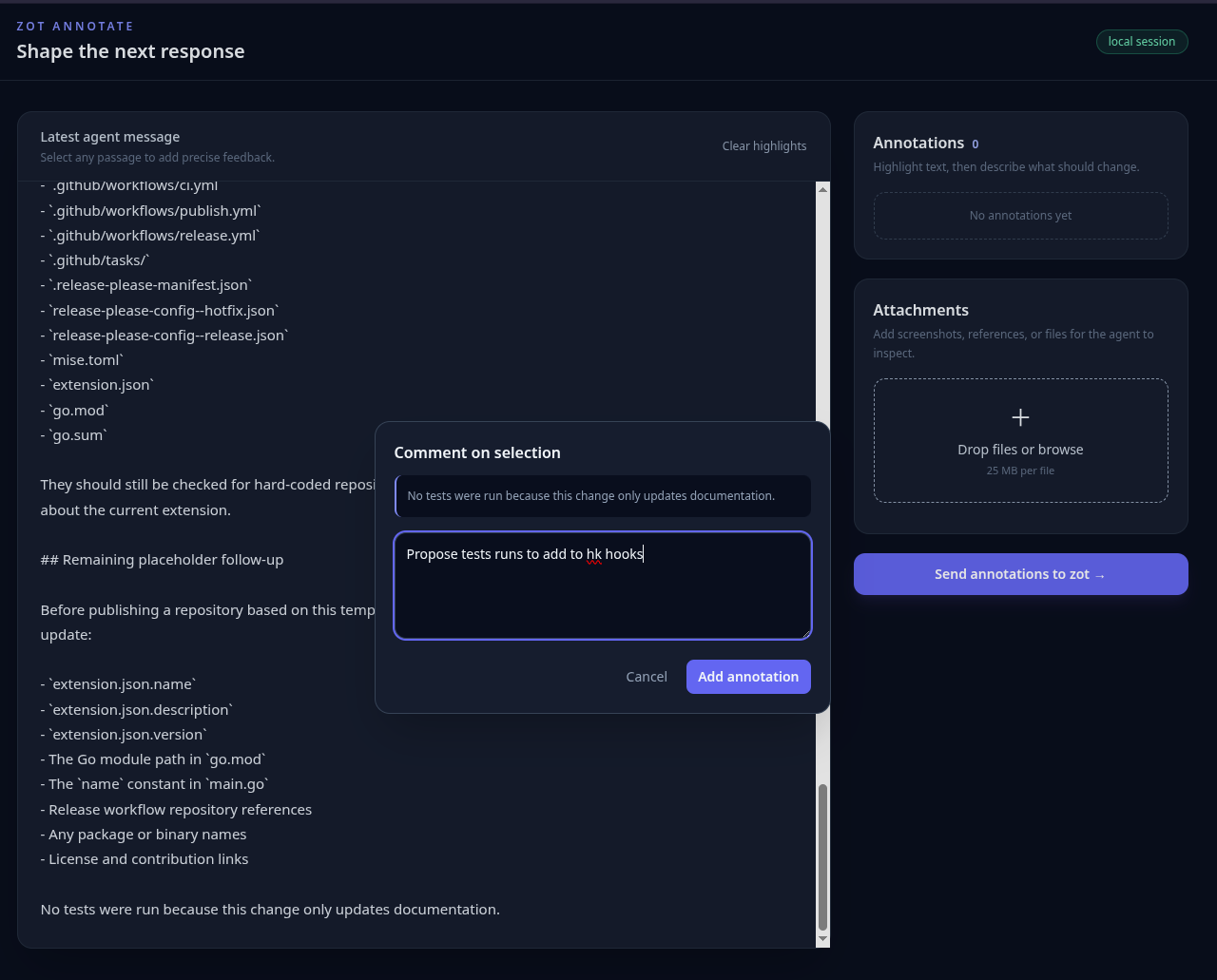1217x980 pixels.
Task: Clear highlights in the latest agent message
Action: click(764, 146)
